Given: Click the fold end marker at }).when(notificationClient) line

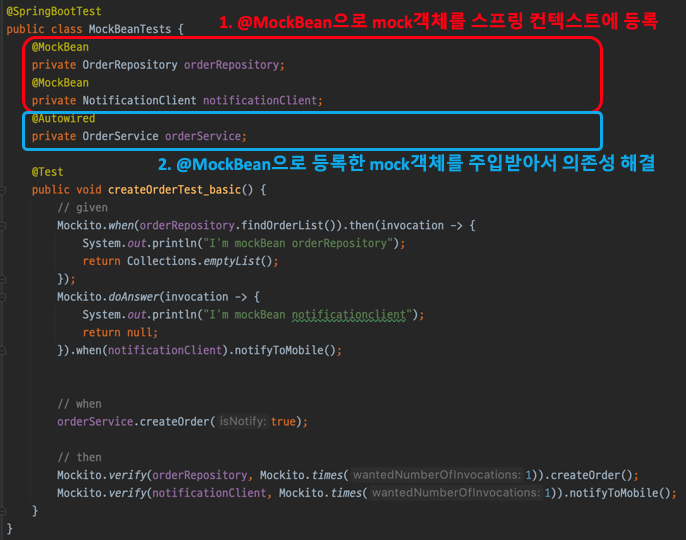Looking at the screenshot, I should (2, 351).
